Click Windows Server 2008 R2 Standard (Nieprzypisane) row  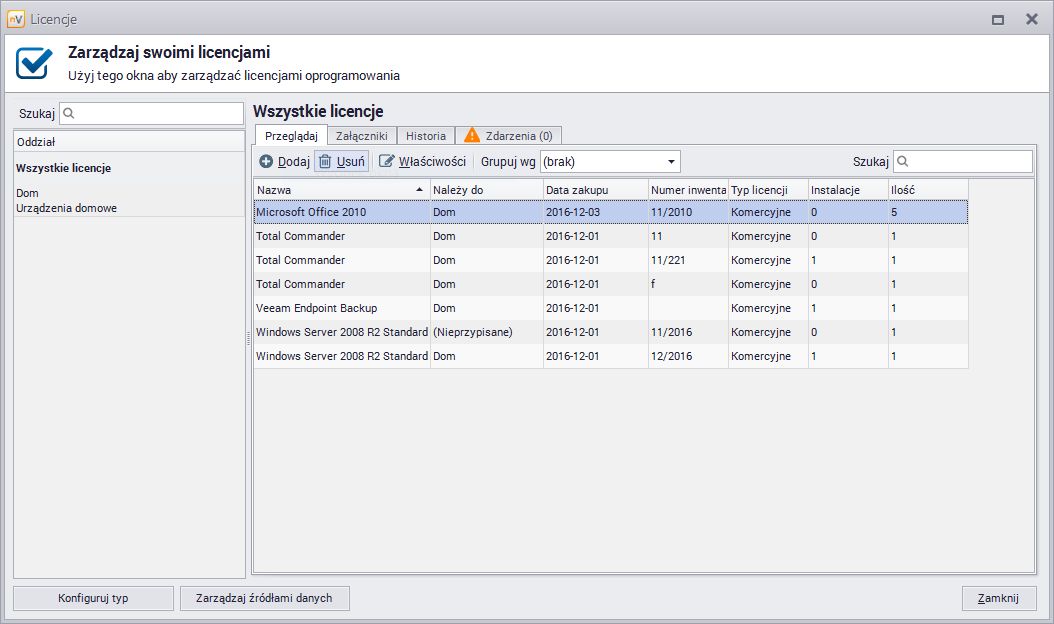coord(611,332)
